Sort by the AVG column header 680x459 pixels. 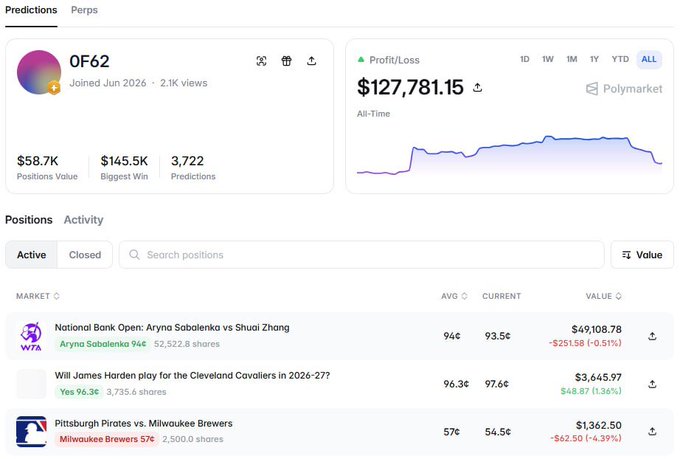coord(454,296)
